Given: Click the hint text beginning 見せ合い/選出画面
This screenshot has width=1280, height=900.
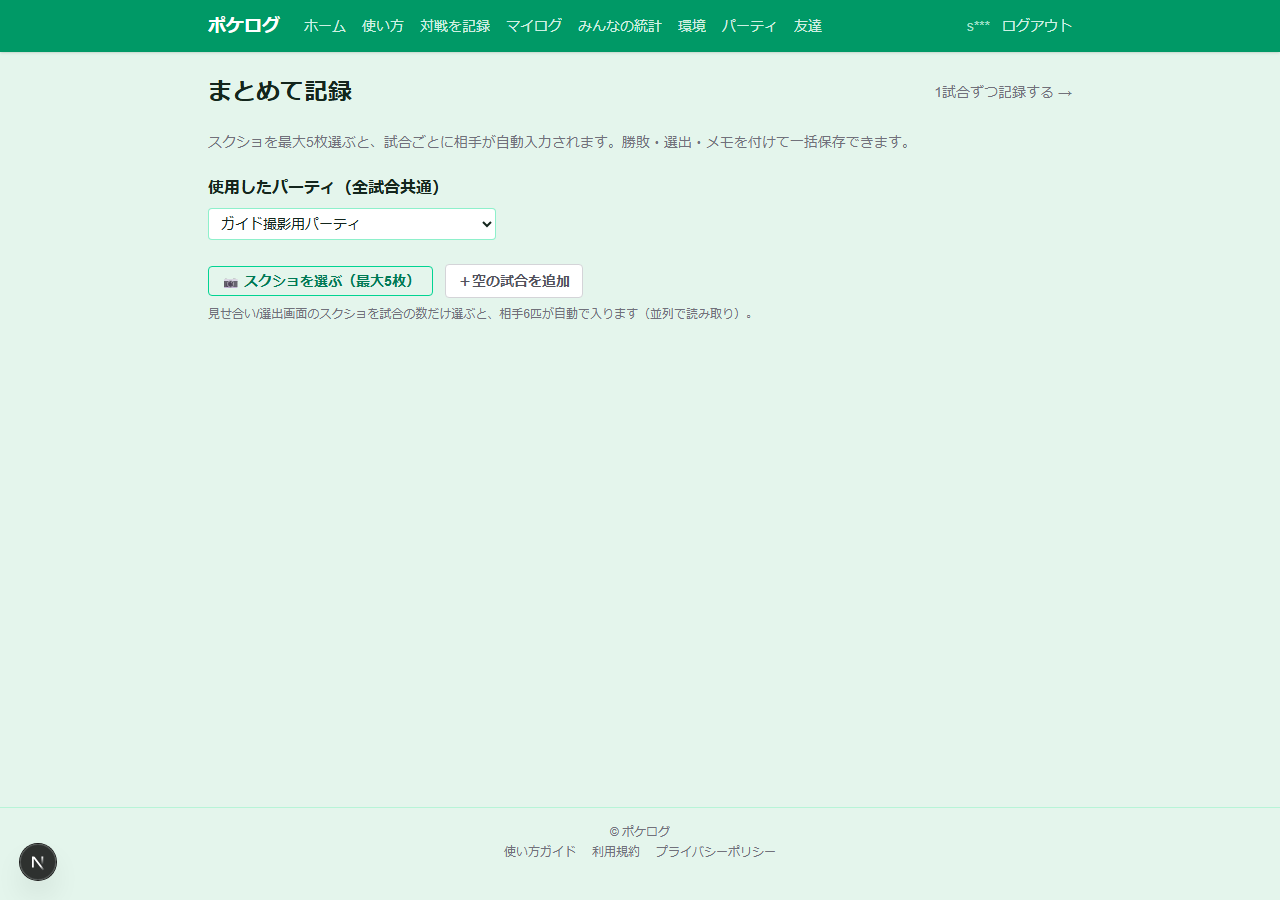Looking at the screenshot, I should tap(480, 313).
